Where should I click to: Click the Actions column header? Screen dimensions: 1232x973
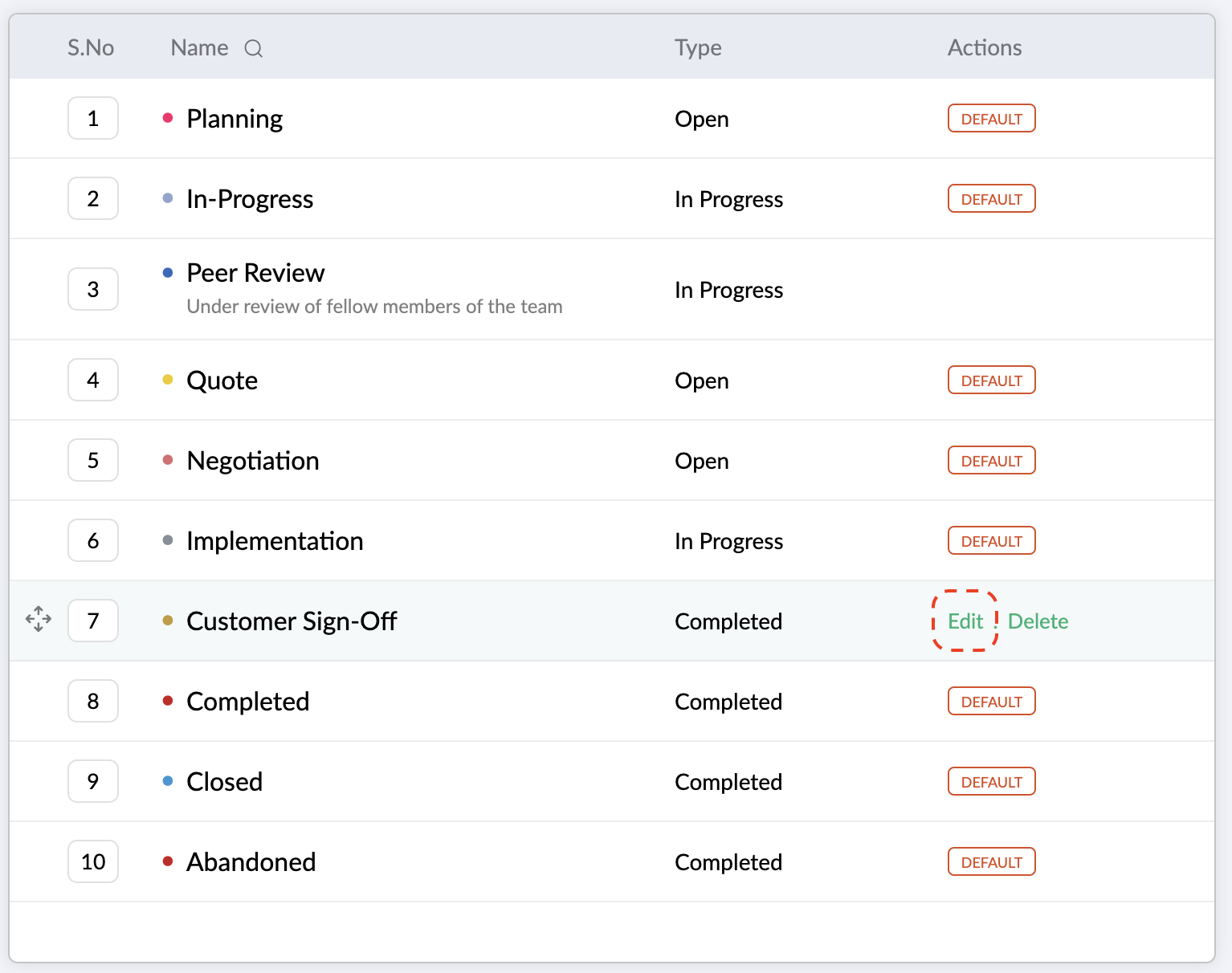tap(985, 48)
